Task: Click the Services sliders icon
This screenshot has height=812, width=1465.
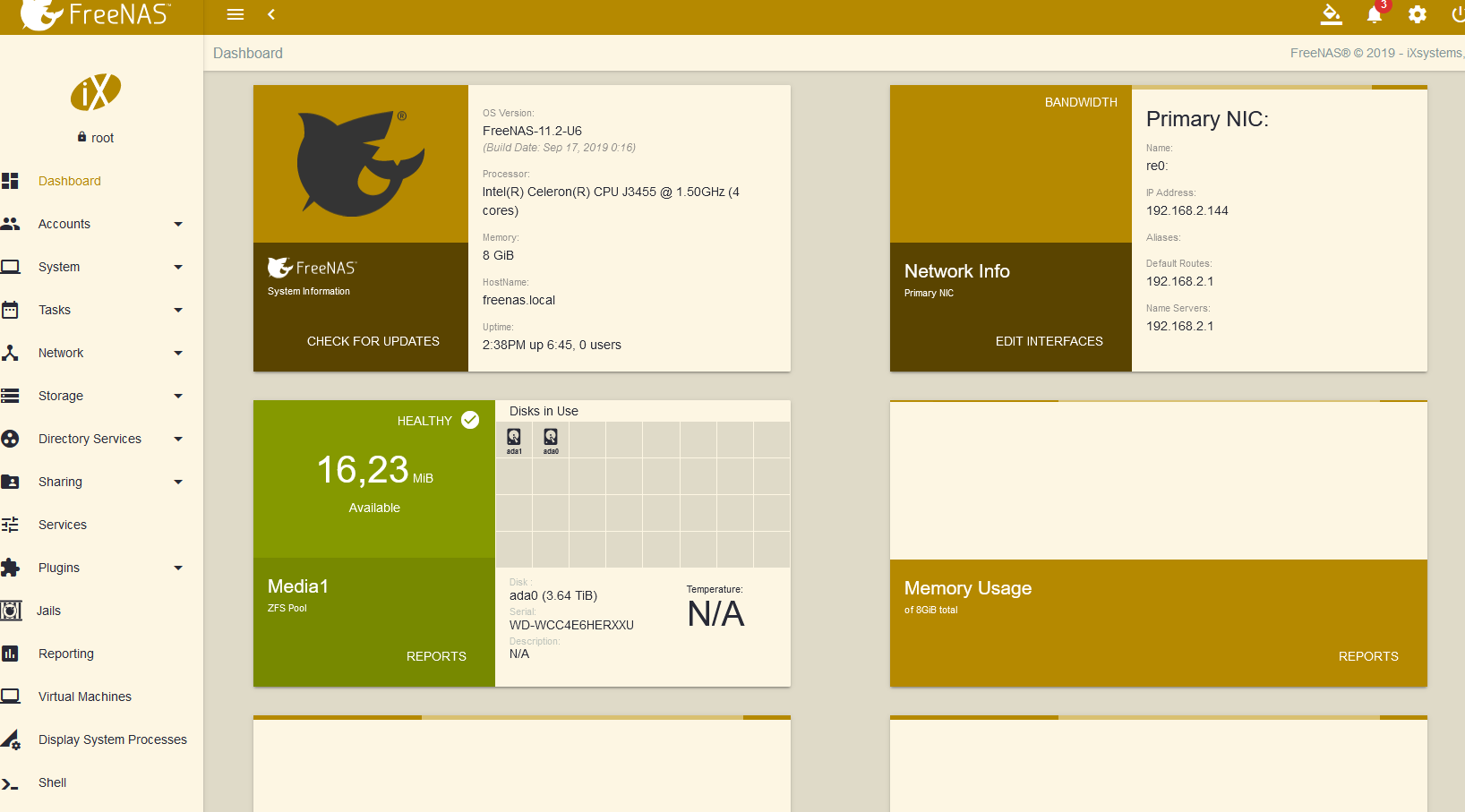Action: point(10,525)
